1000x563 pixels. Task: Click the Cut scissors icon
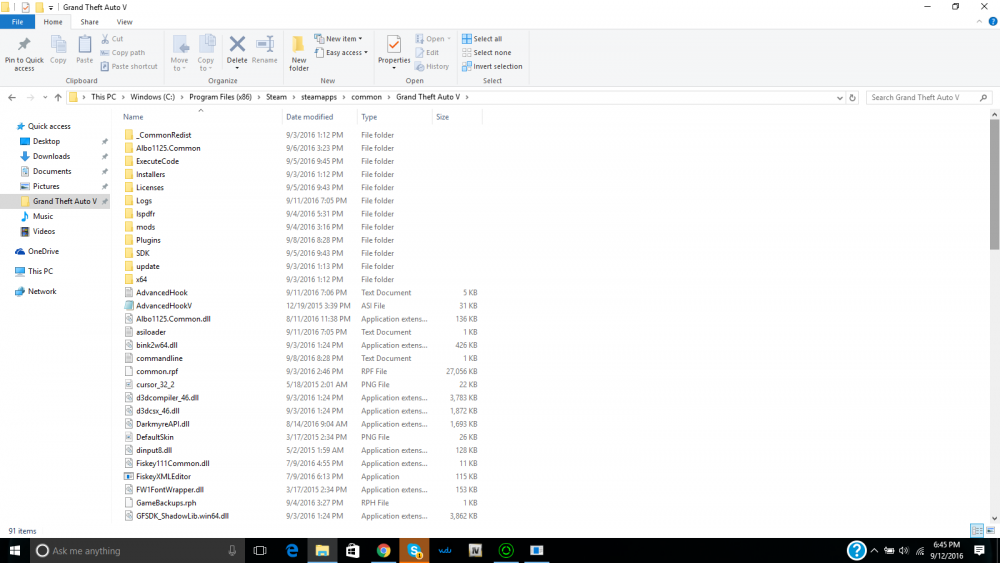click(x=105, y=39)
